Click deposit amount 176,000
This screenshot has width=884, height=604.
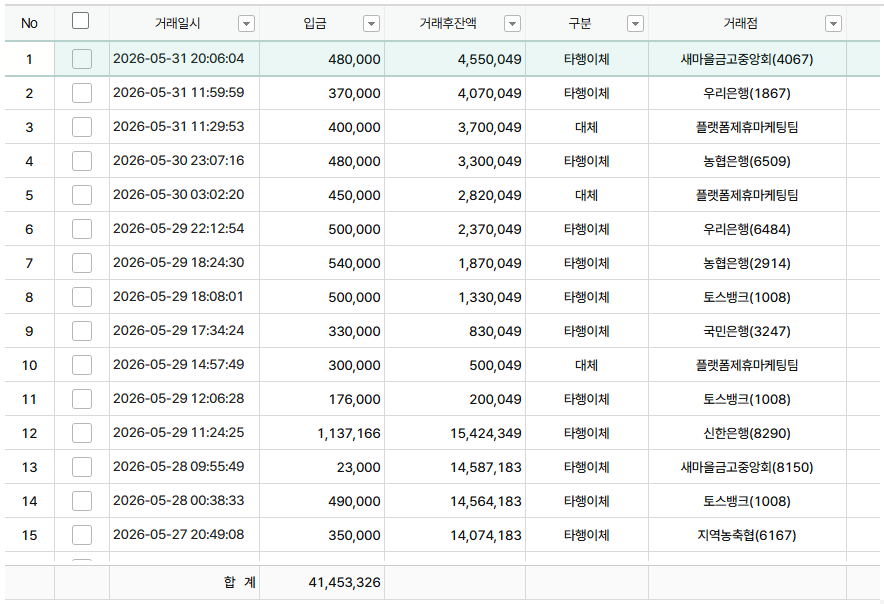click(355, 399)
